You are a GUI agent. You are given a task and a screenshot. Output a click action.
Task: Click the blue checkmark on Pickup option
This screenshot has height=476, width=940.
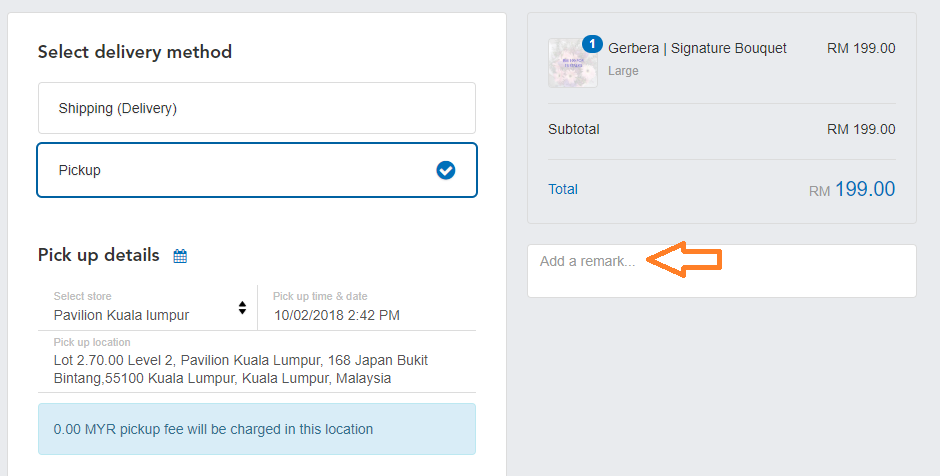[x=445, y=170]
